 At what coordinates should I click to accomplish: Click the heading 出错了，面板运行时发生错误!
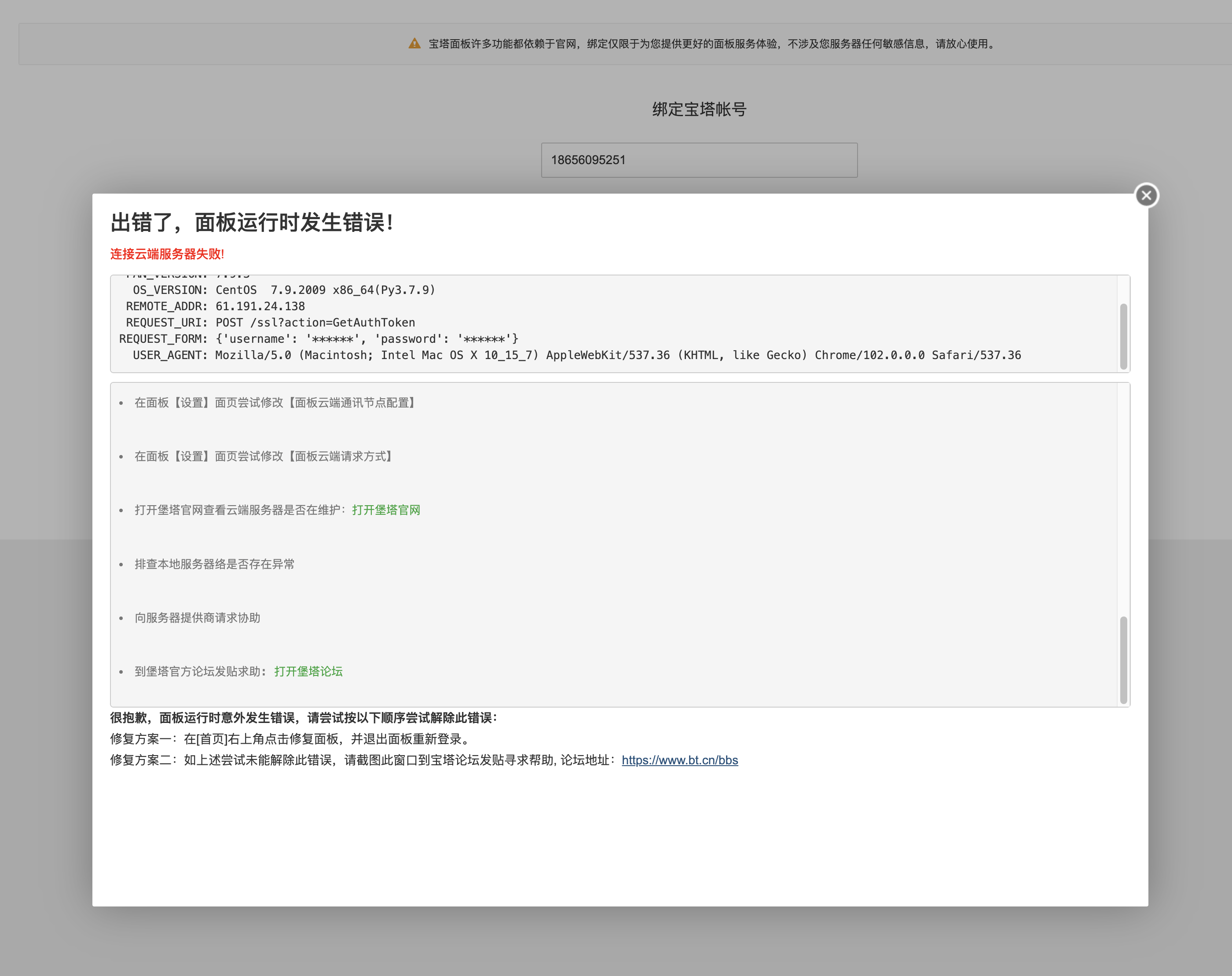coord(252,222)
